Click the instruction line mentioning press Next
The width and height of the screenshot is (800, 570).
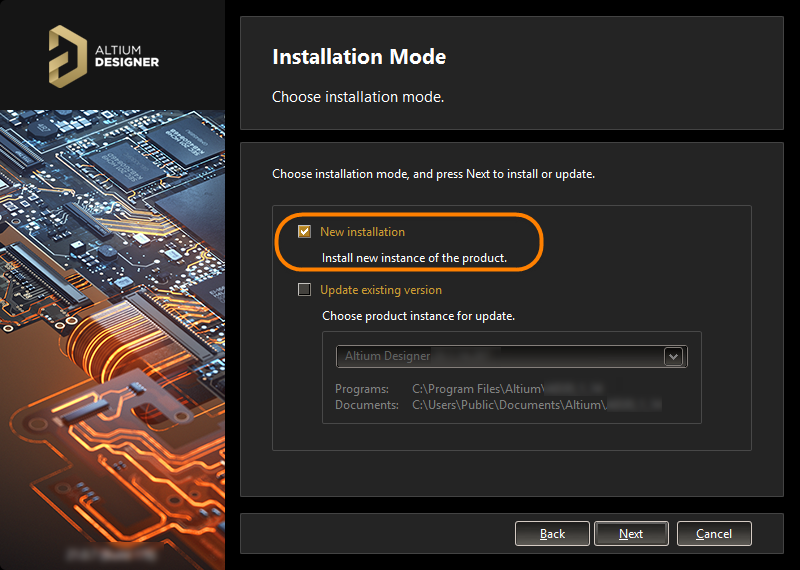433,174
